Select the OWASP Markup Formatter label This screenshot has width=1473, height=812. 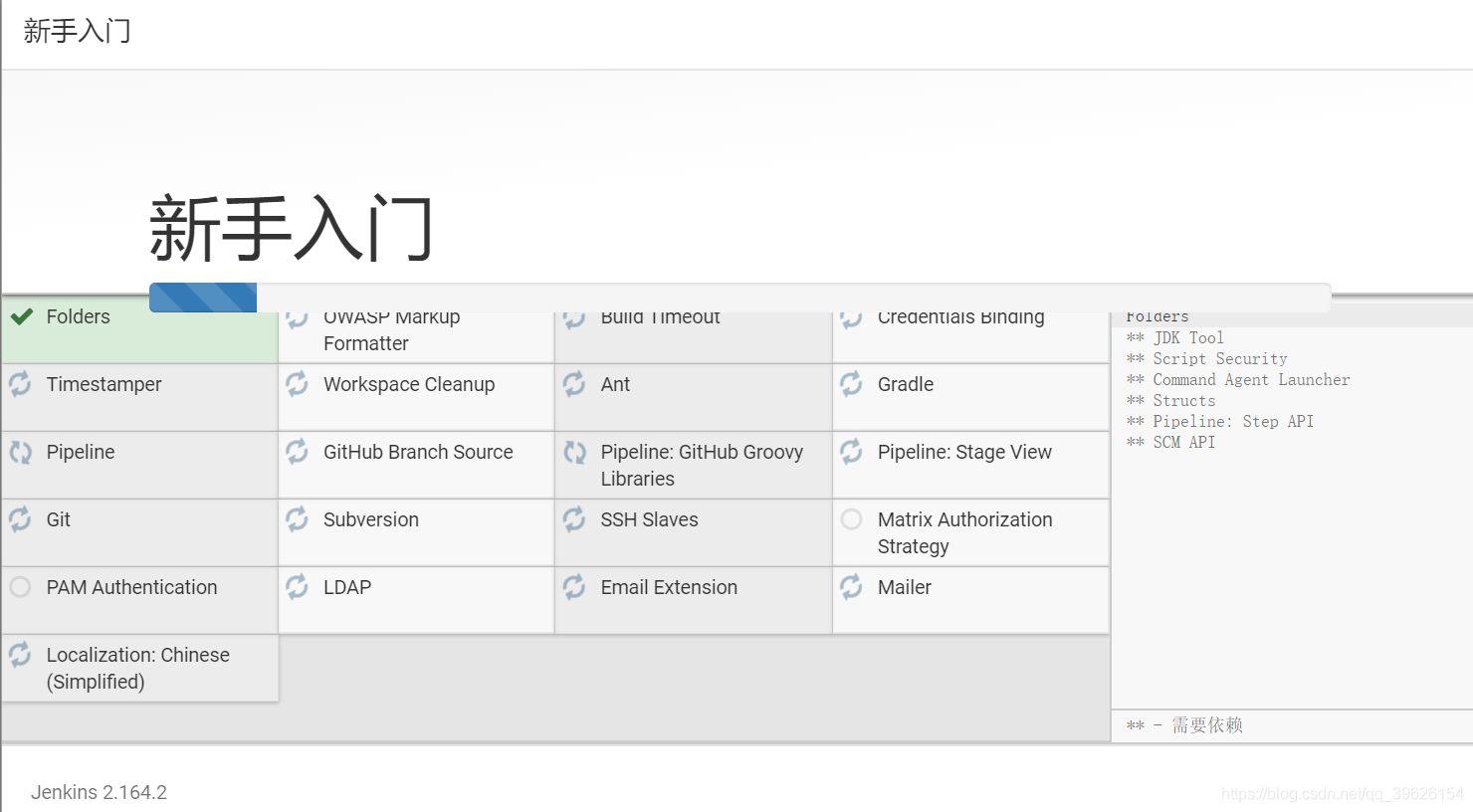pyautogui.click(x=391, y=330)
